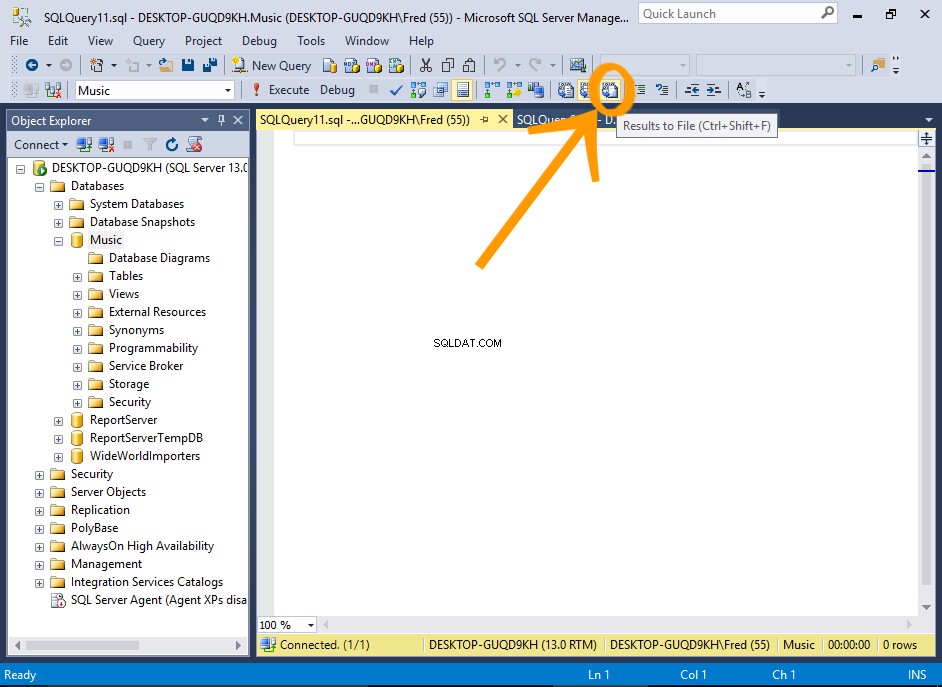
Task: Select the SQLQuery11.sql tab
Action: click(x=365, y=120)
